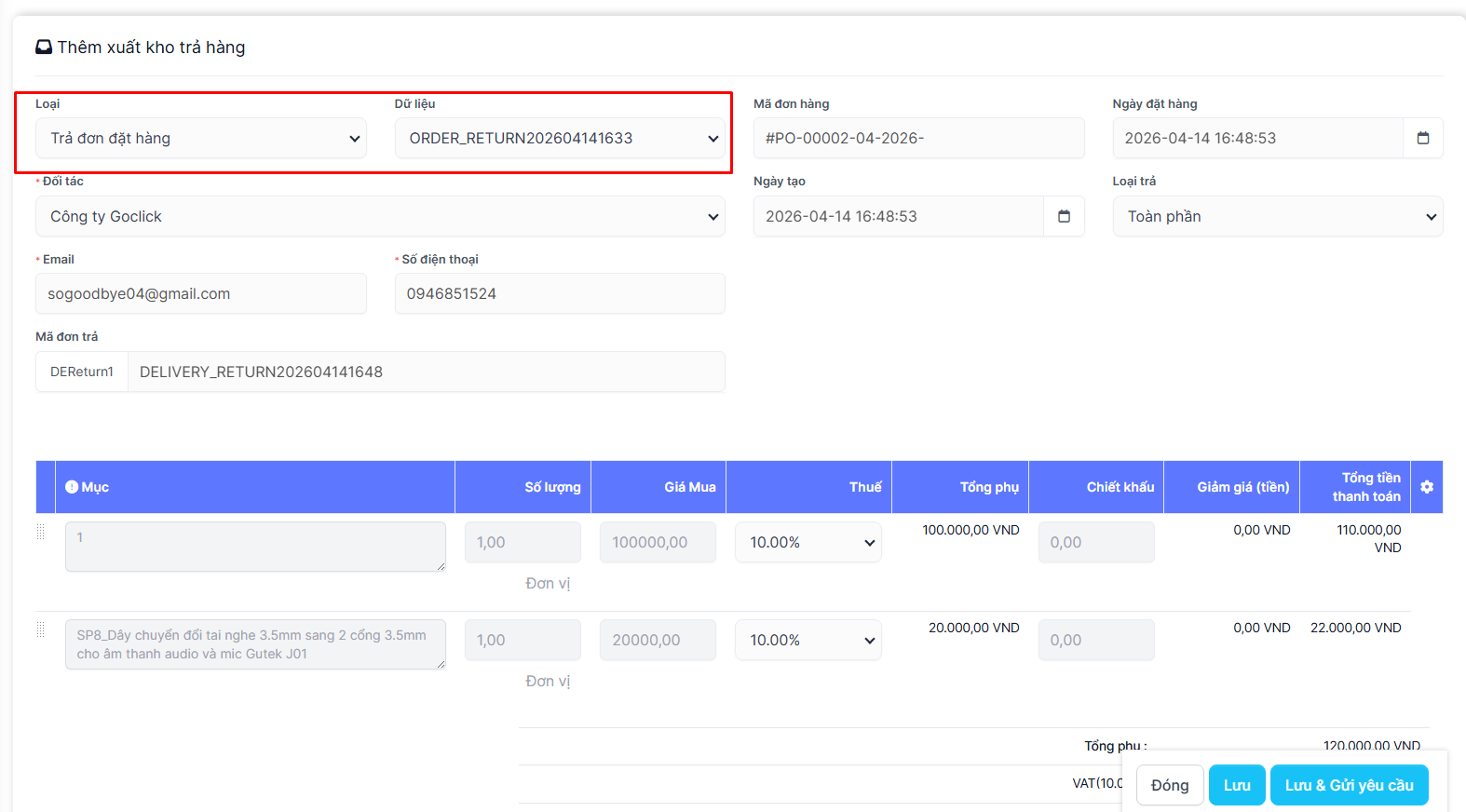Focus the Số điện thoại field
The image size is (1466, 812).
click(560, 293)
